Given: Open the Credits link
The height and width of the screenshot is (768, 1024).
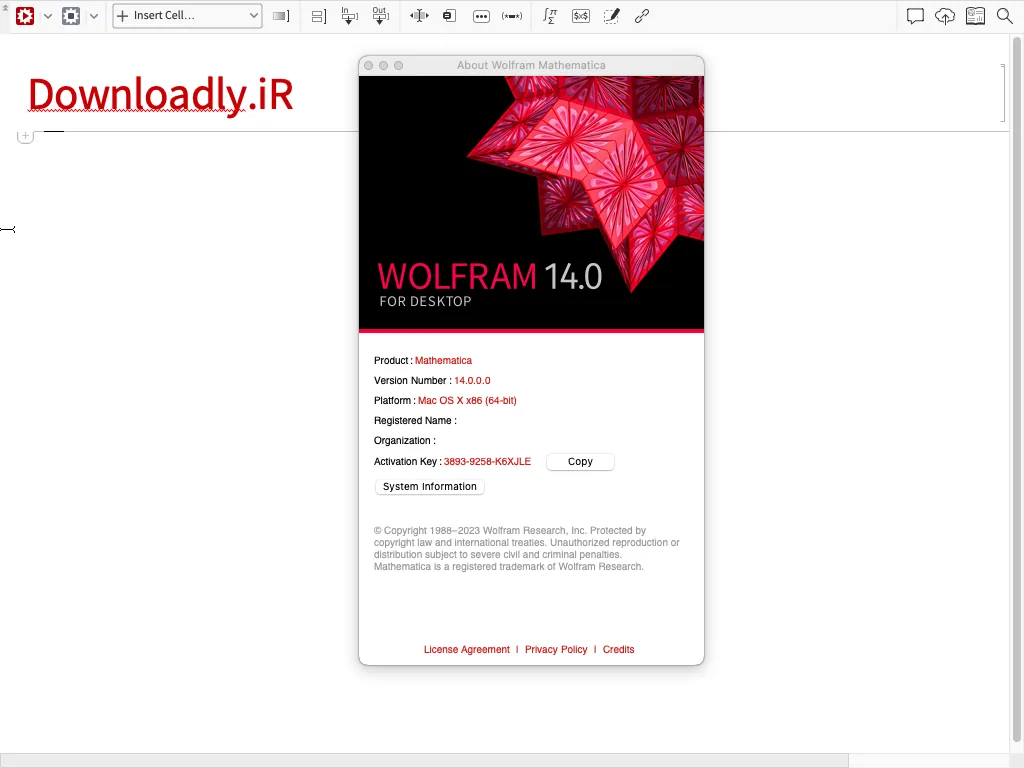Looking at the screenshot, I should coord(618,649).
